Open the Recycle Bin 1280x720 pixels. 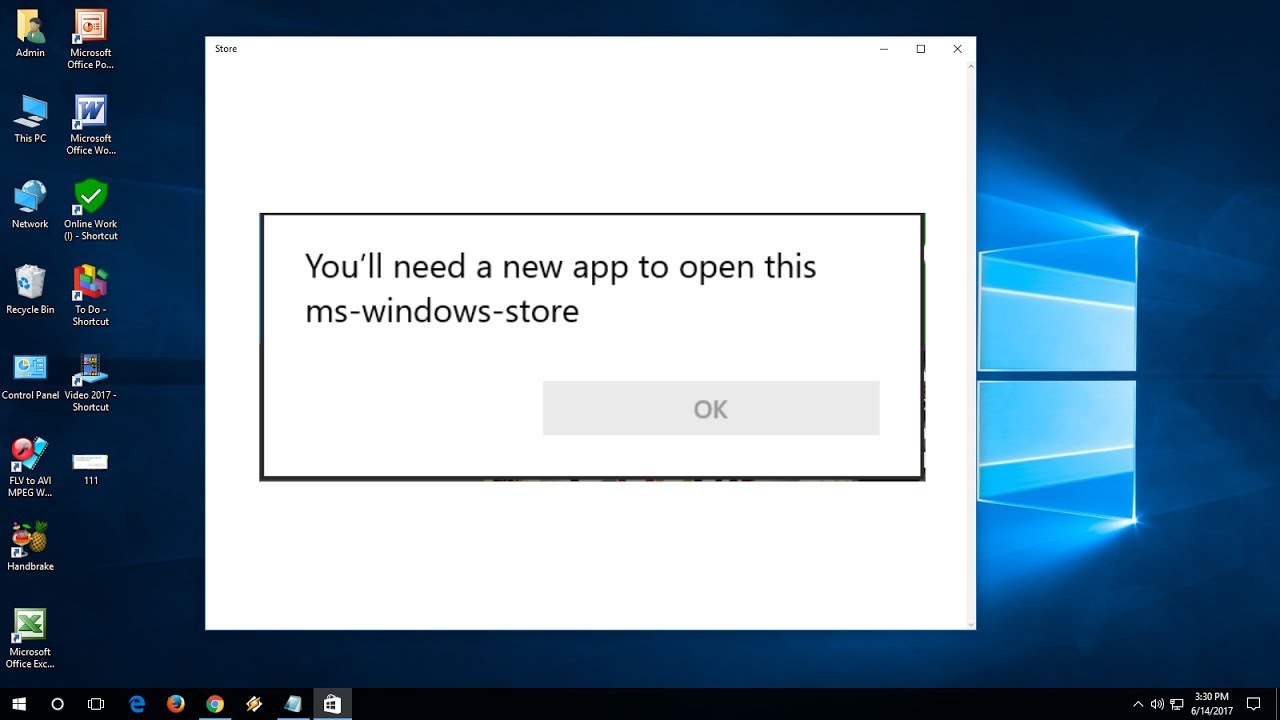tap(29, 283)
